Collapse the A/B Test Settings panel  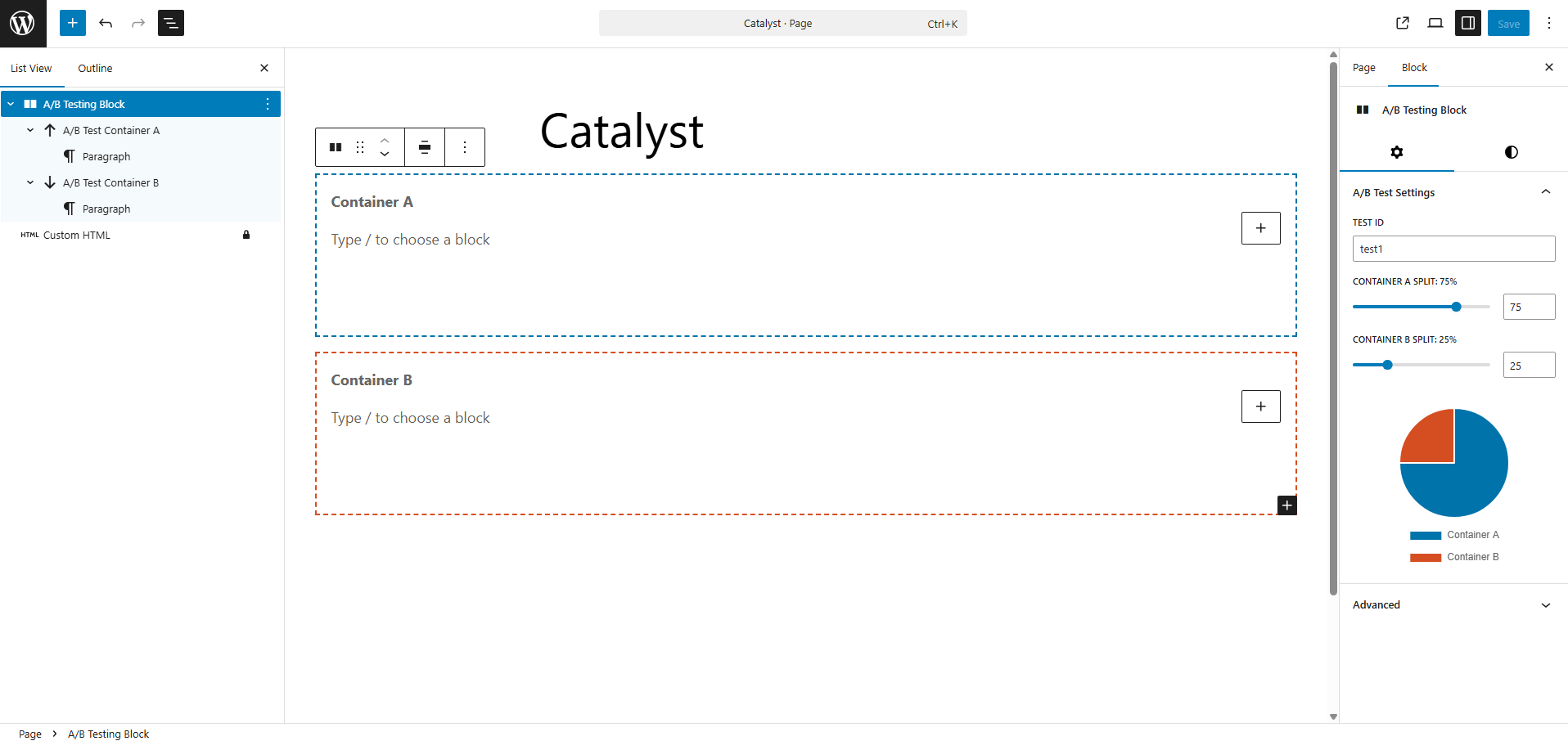1546,192
